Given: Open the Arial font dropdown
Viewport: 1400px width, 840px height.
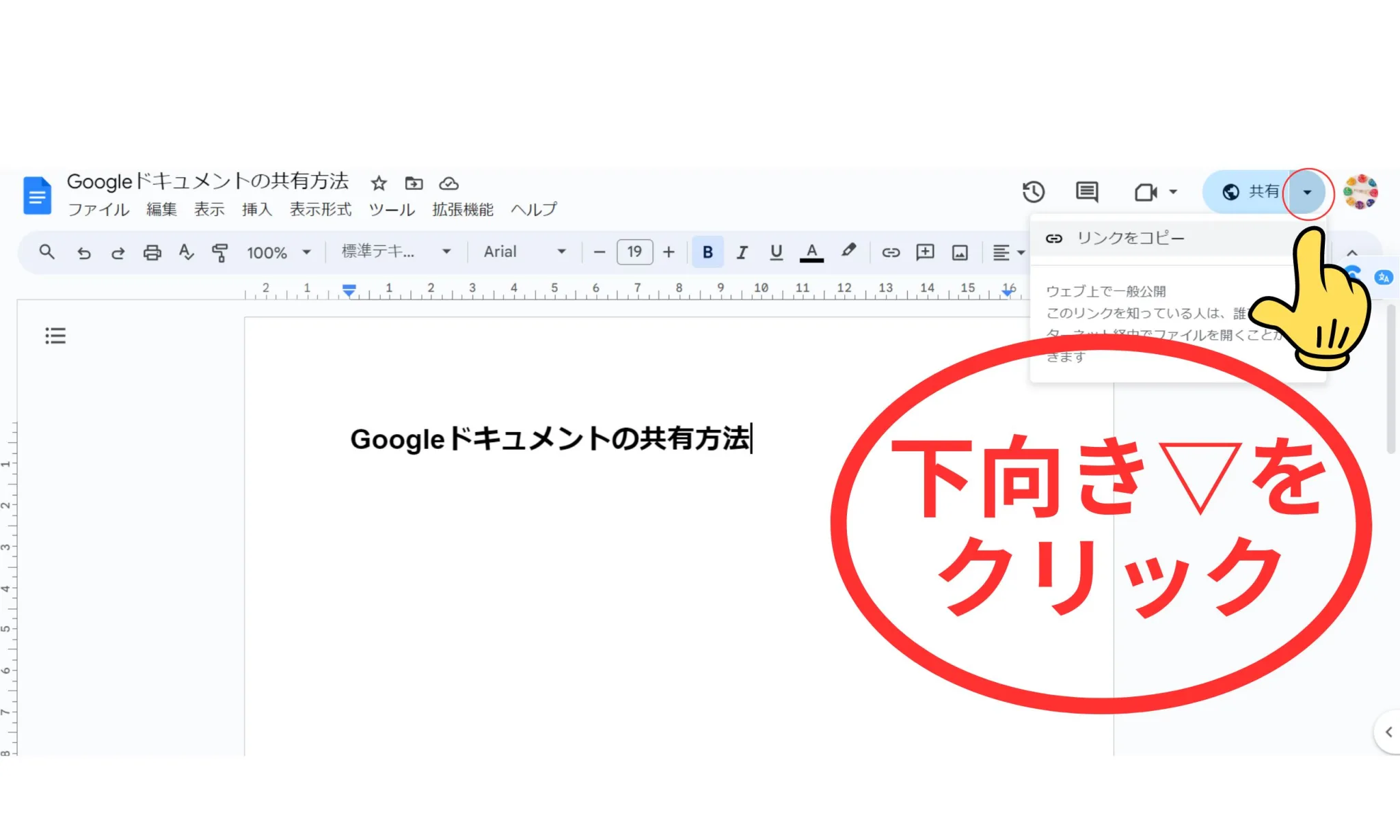Looking at the screenshot, I should [x=525, y=252].
